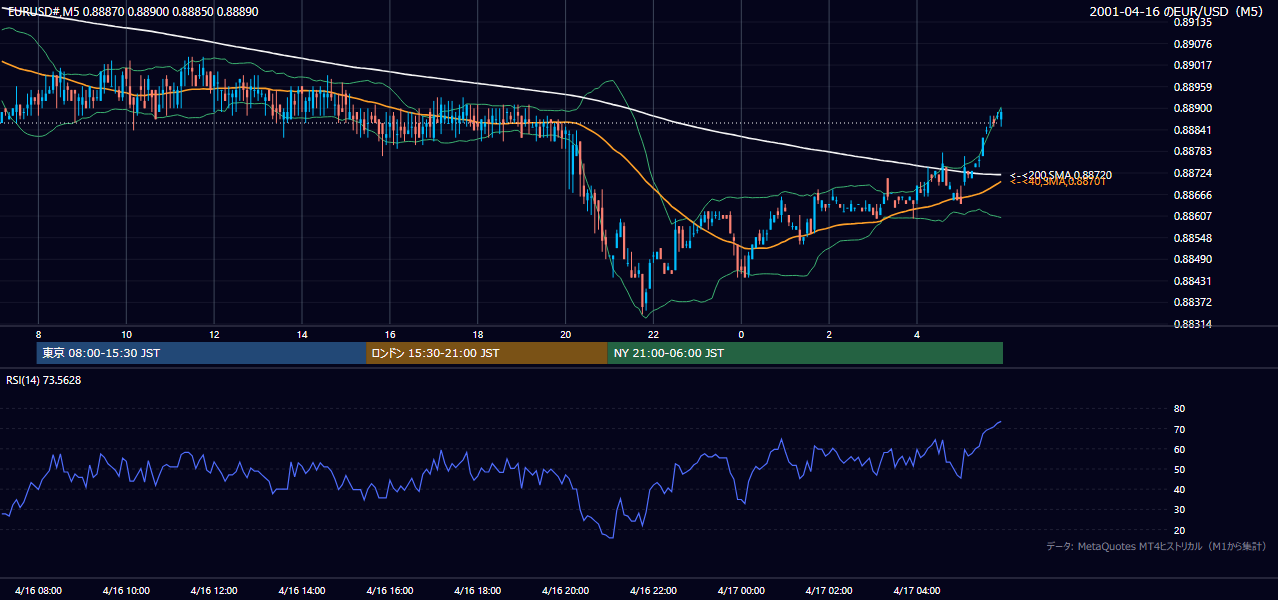Click hour label 10 on chart time axis

[126, 334]
